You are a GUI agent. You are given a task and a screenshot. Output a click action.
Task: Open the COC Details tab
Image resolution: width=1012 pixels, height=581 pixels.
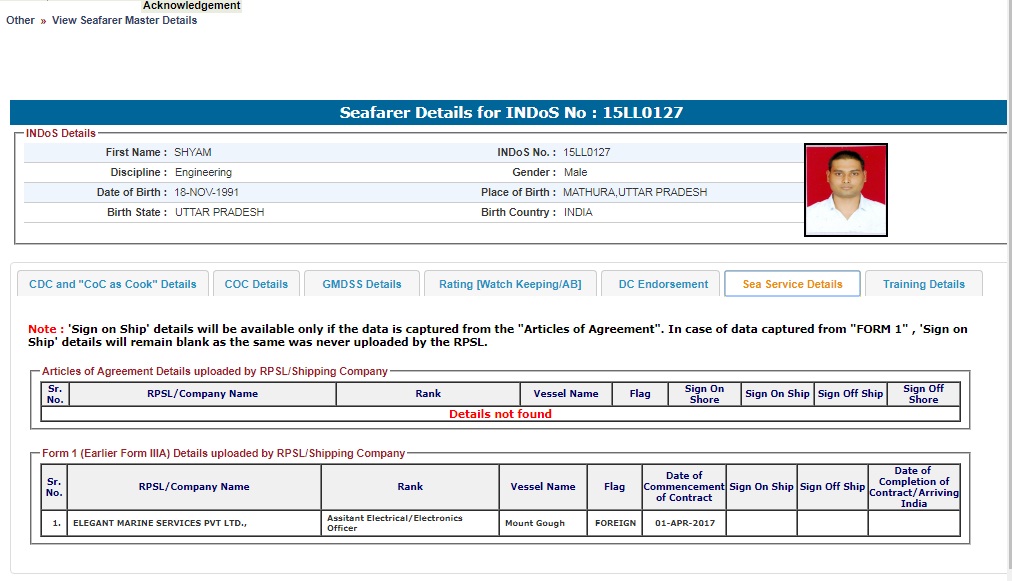pyautogui.click(x=256, y=284)
